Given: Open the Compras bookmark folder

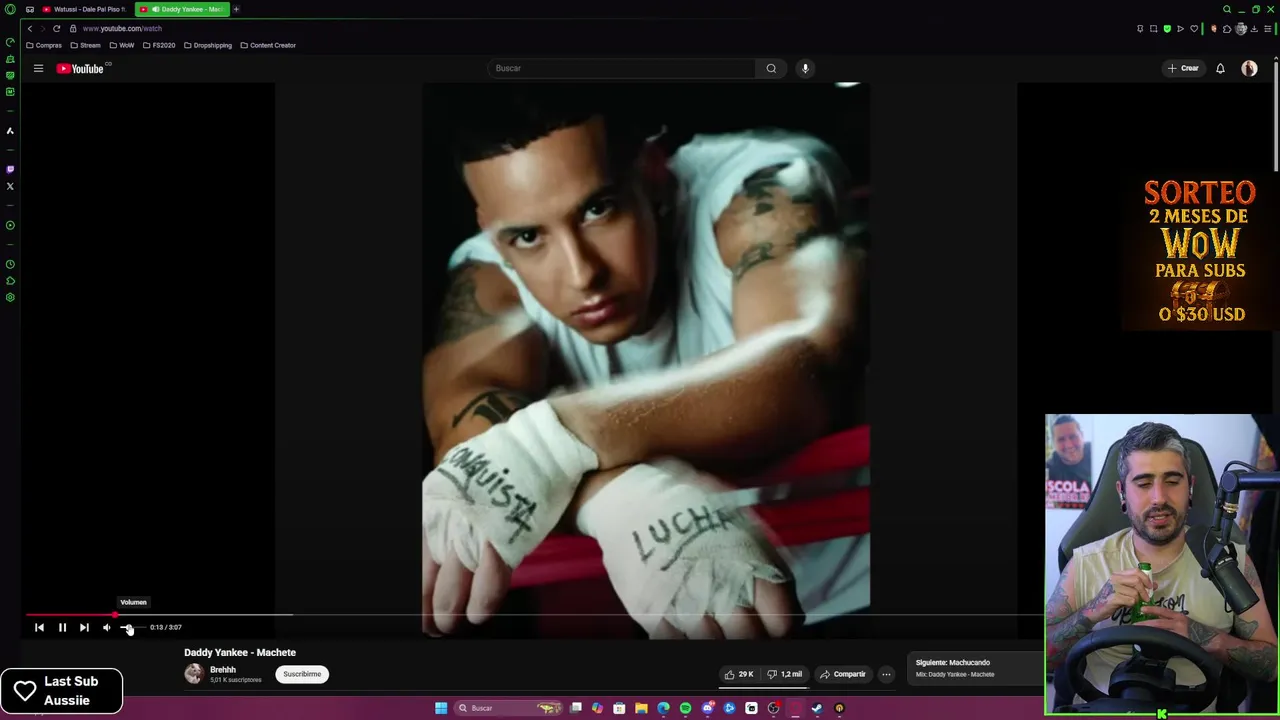Looking at the screenshot, I should pyautogui.click(x=44, y=45).
